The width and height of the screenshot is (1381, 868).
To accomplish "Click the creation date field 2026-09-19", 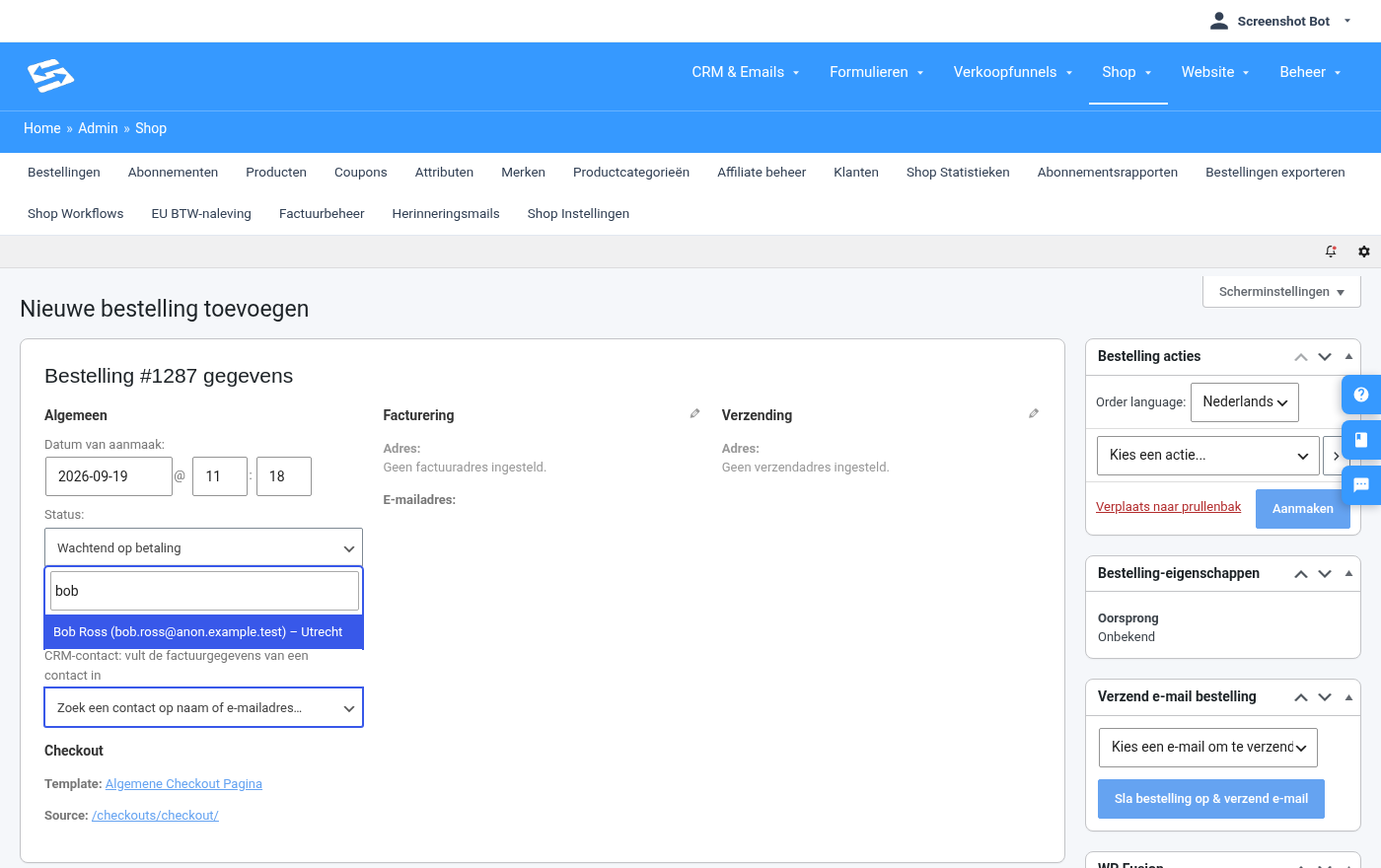I will 109,476.
